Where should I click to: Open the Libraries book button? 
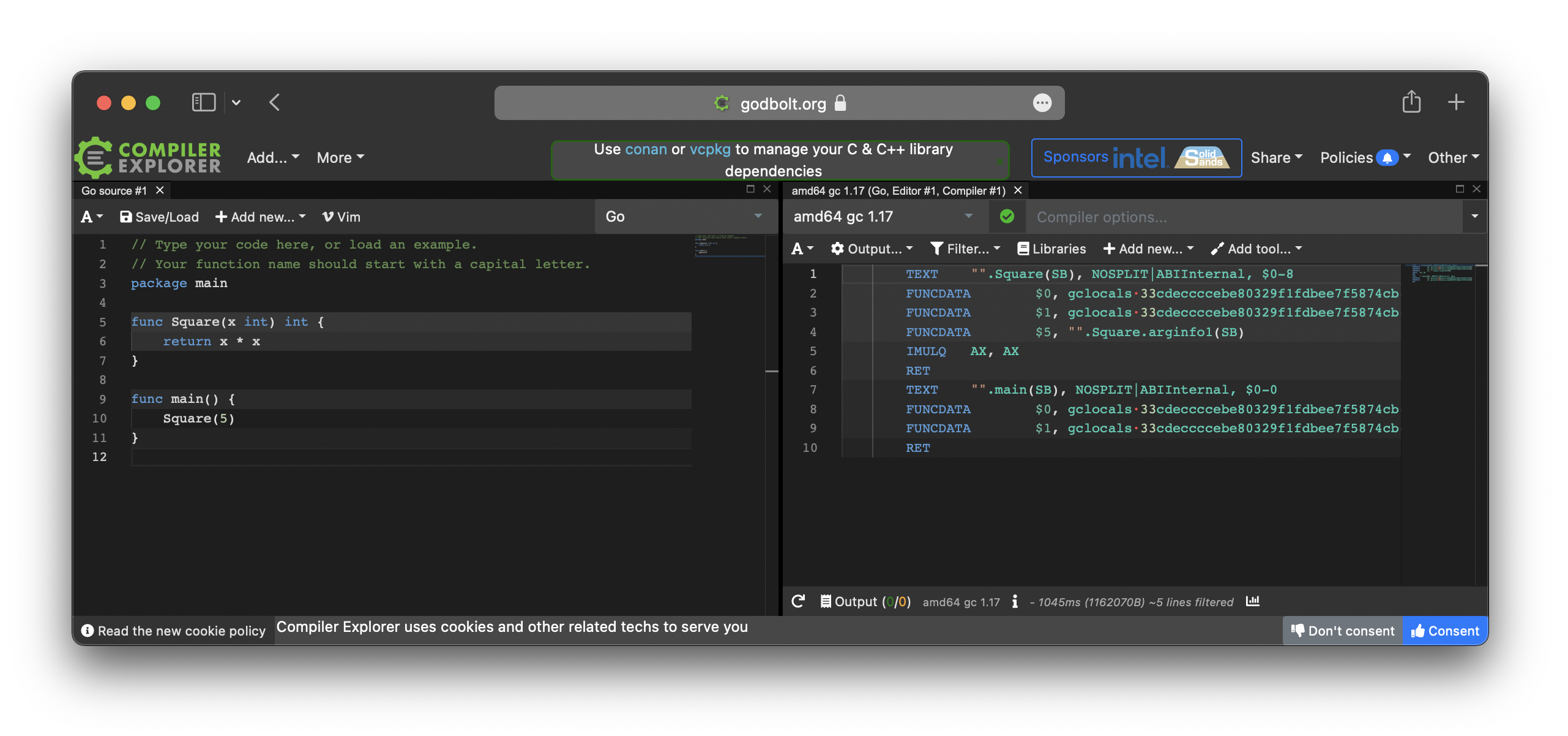1051,249
